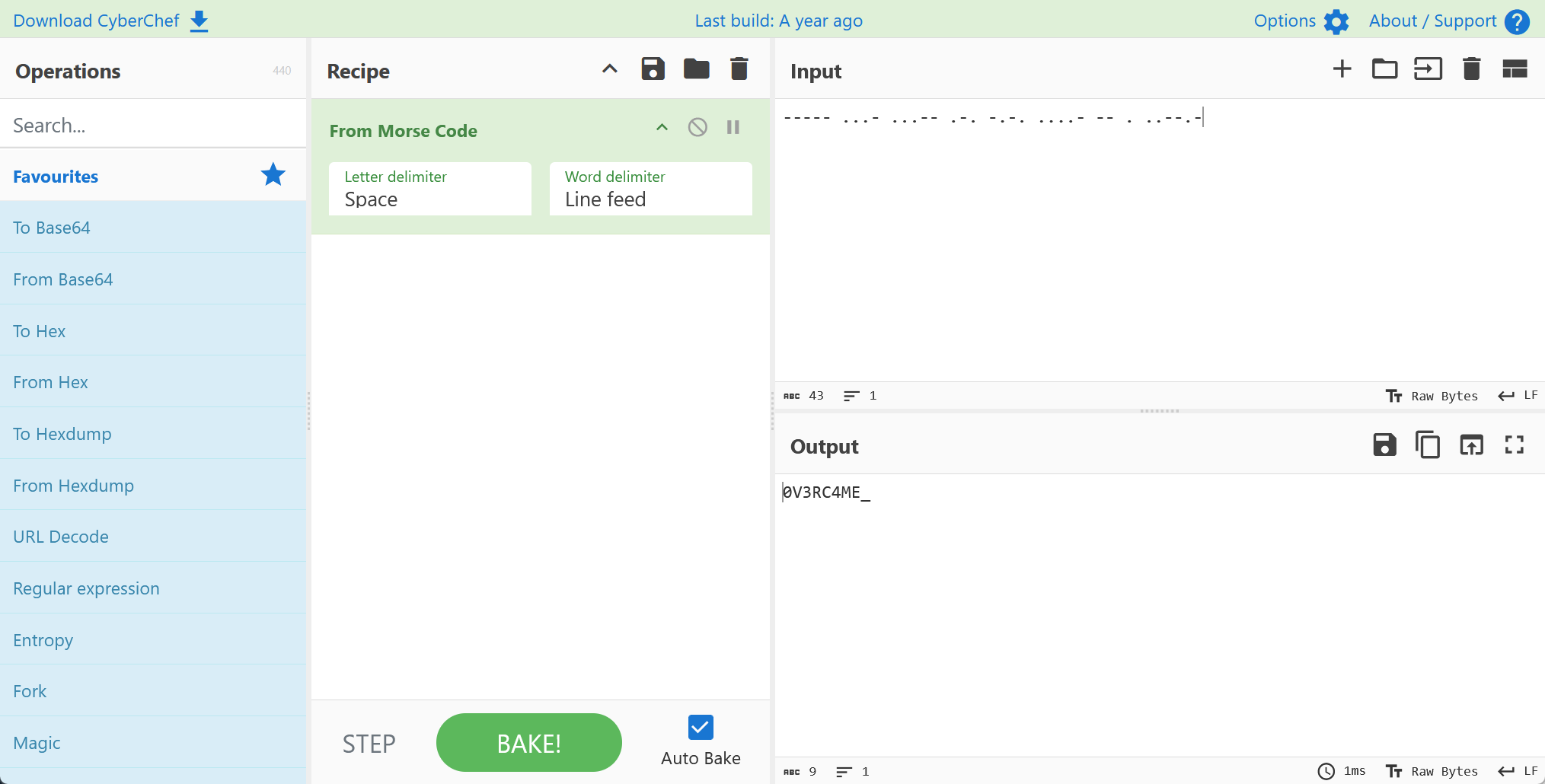1545x784 pixels.
Task: Collapse the From Morse Code operation arguments
Action: click(662, 127)
